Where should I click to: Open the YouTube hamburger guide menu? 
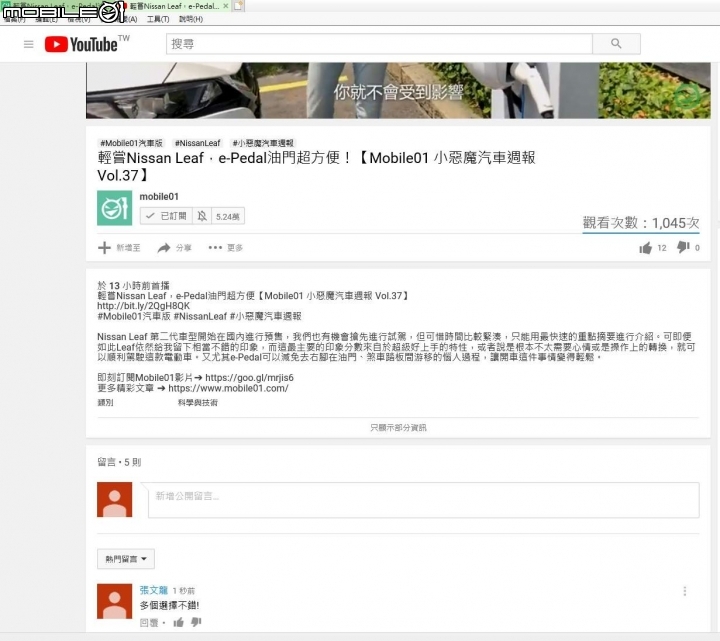28,44
